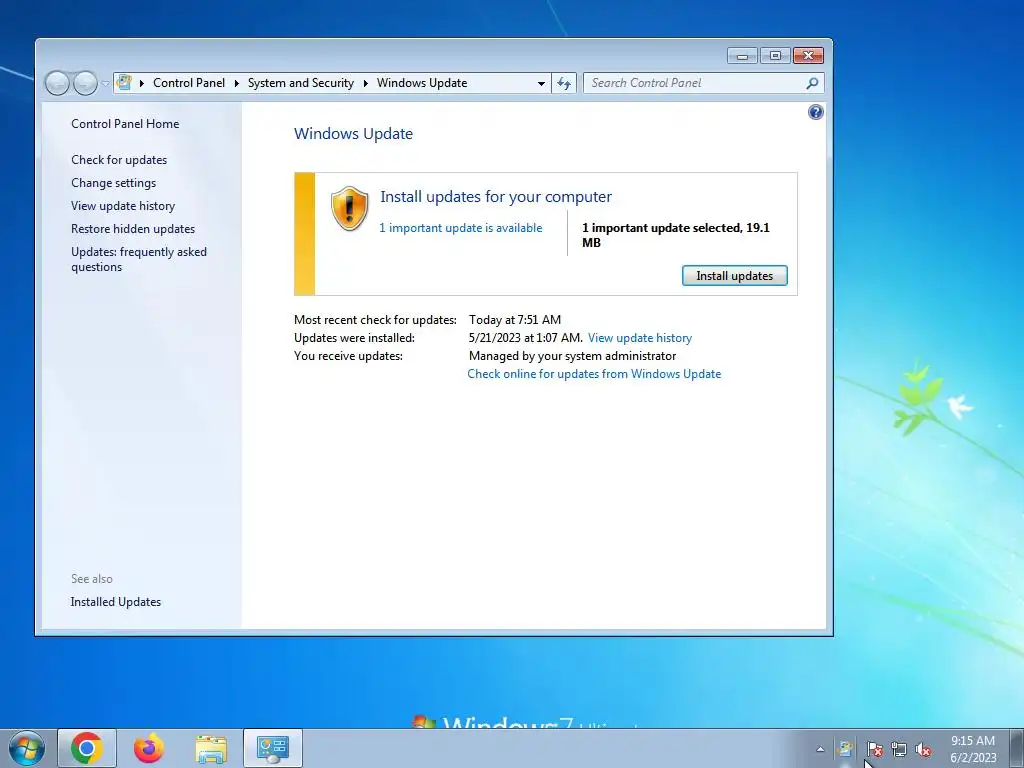1024x768 pixels.
Task: Click the Back navigation arrow button
Action: (57, 83)
